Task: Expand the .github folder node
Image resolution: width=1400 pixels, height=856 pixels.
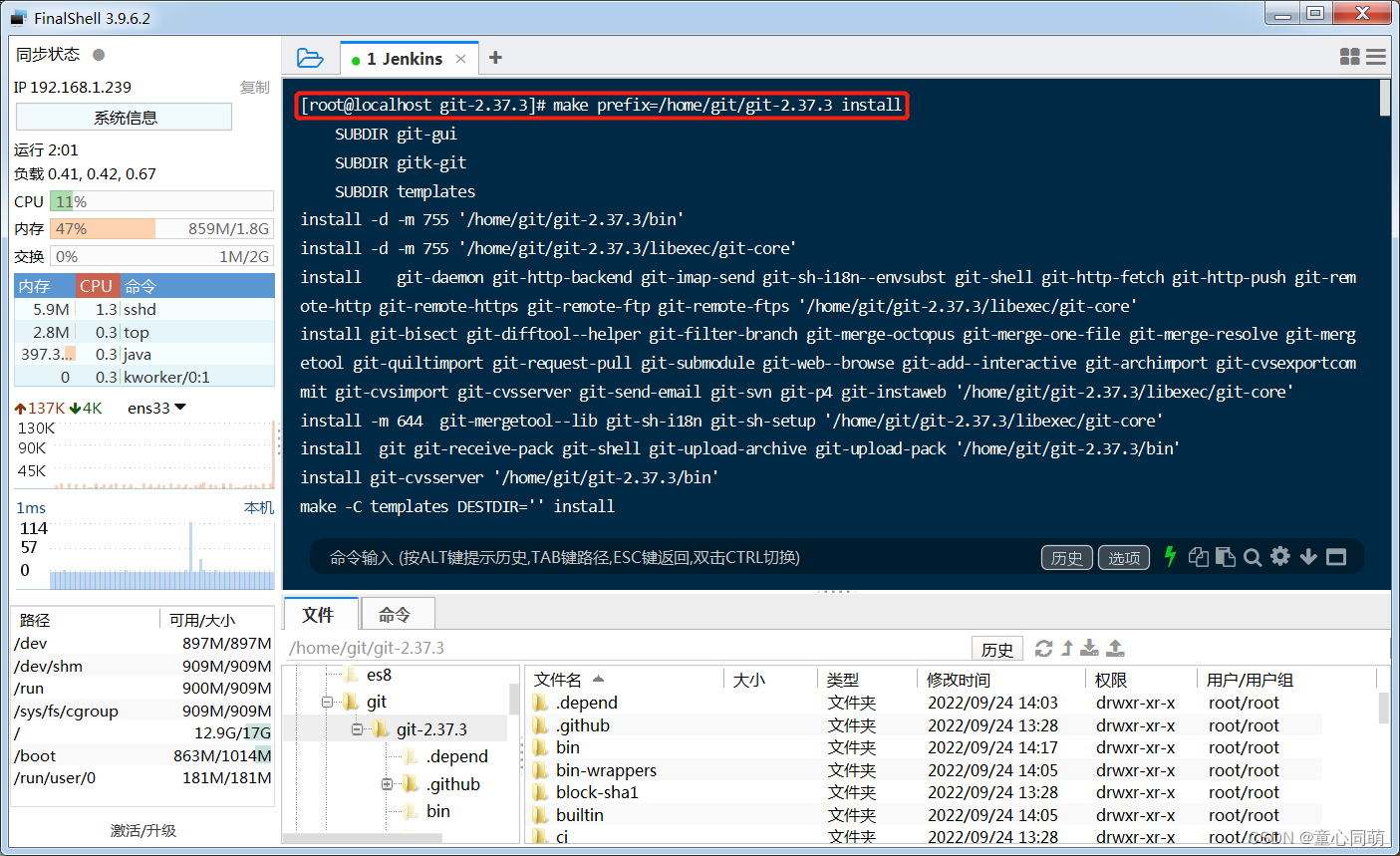Action: tap(387, 784)
